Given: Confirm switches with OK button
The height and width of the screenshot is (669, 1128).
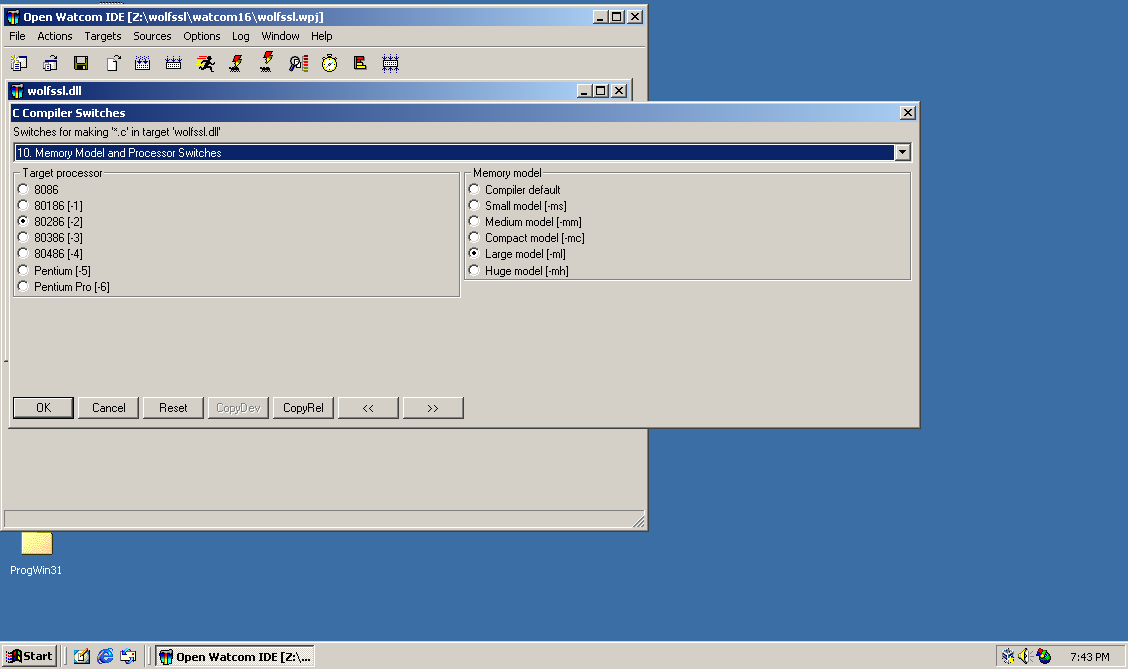Looking at the screenshot, I should coord(43,408).
